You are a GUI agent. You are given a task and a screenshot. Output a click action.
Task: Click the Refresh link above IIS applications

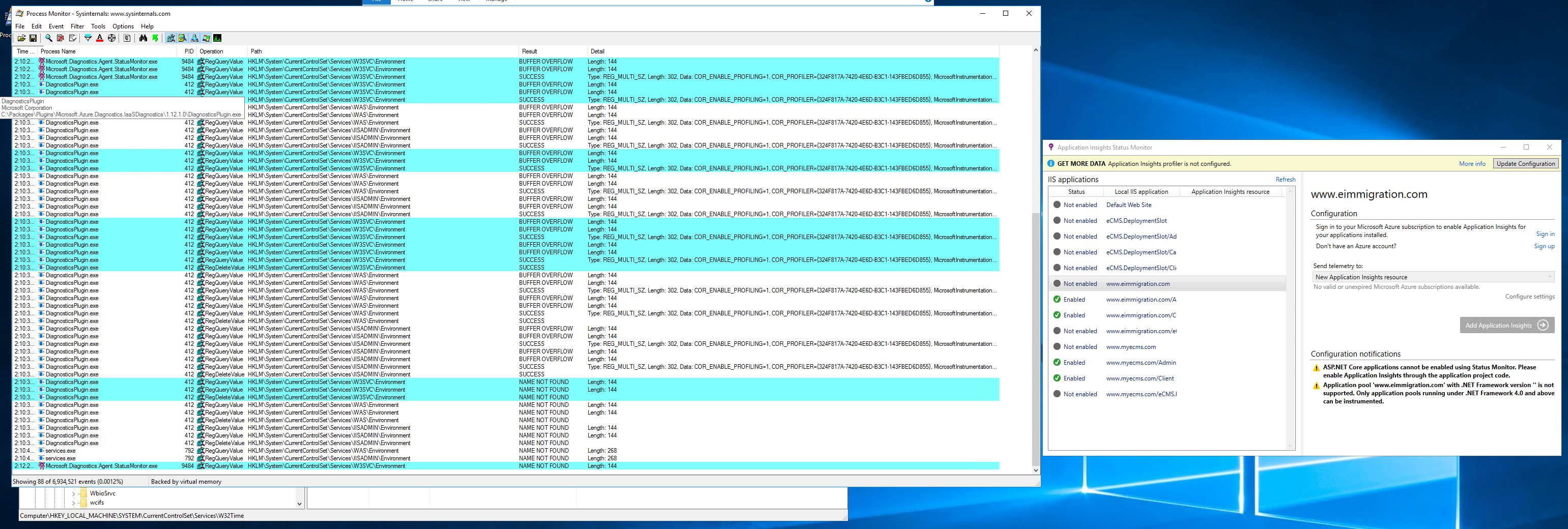[x=1285, y=180]
